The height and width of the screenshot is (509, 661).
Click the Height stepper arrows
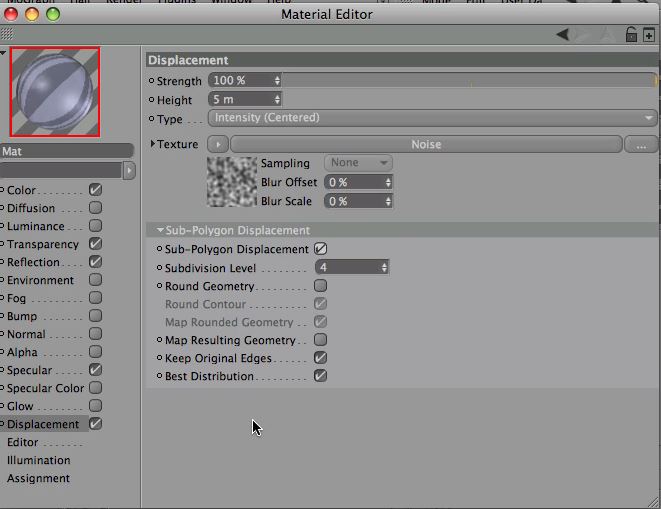tap(277, 100)
